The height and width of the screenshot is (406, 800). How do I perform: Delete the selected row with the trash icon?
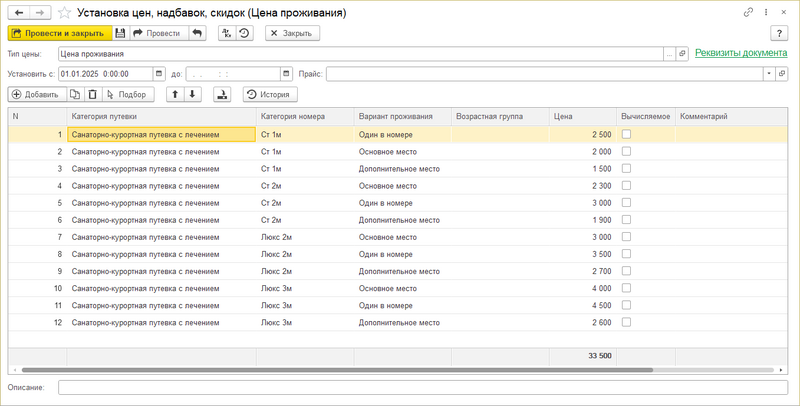(x=93, y=94)
